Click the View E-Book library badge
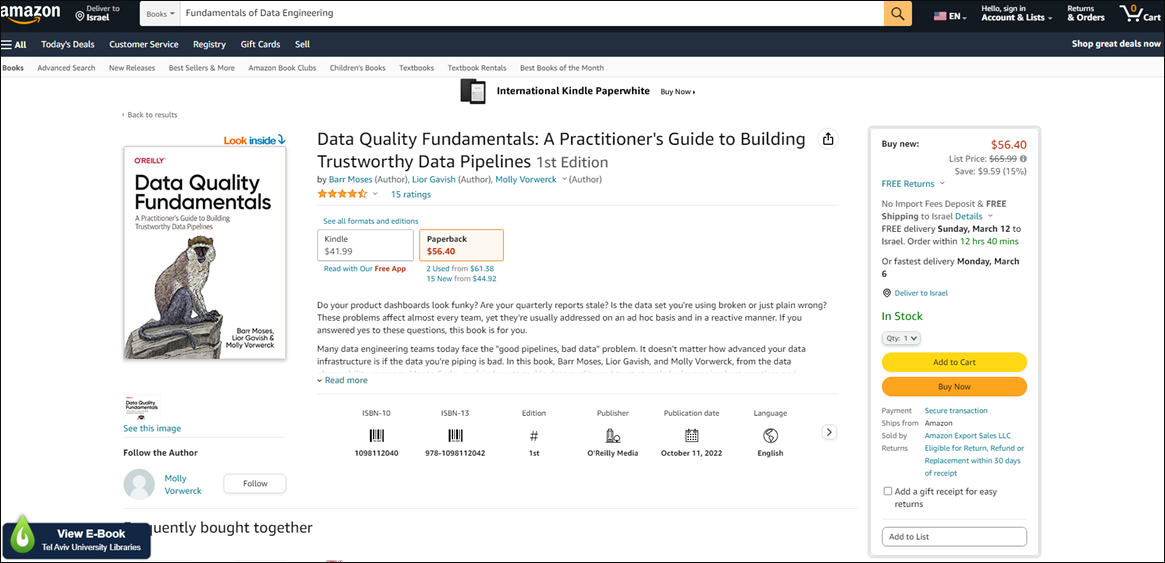The height and width of the screenshot is (563, 1165). 77,539
